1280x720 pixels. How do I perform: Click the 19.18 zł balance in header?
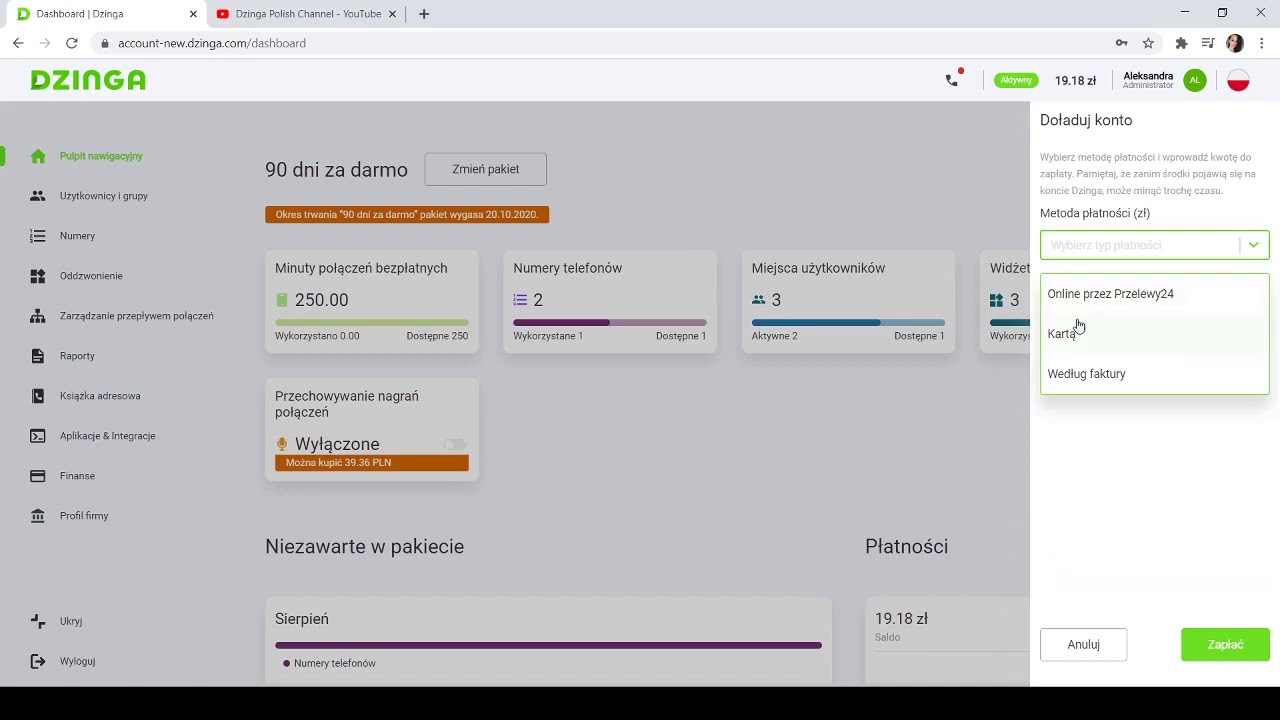pos(1075,80)
